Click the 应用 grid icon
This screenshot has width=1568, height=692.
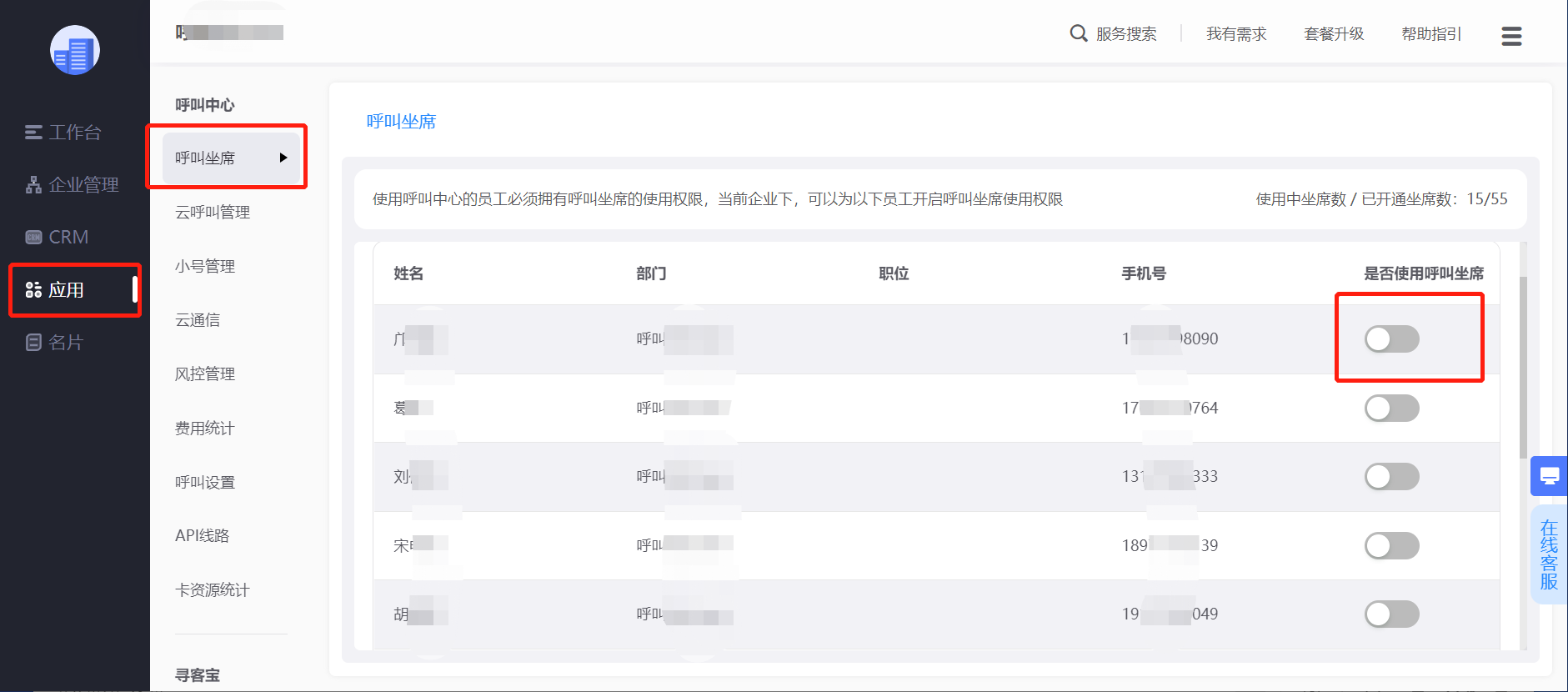(x=33, y=289)
